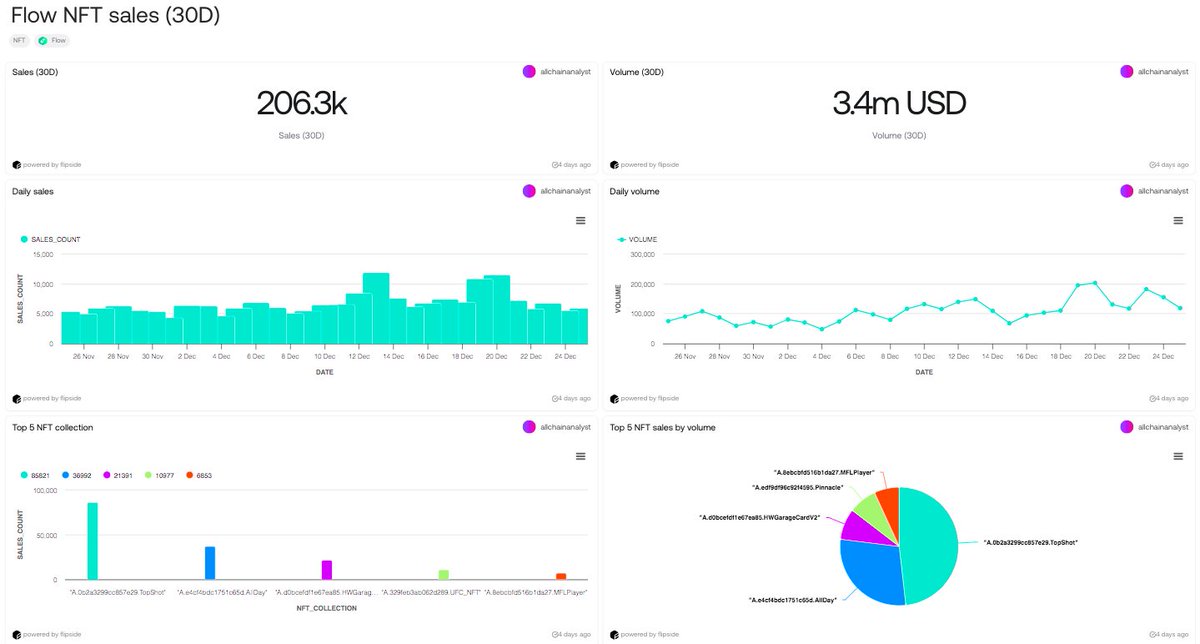Open the Daily sales chart hamburger menu
The width and height of the screenshot is (1200, 644).
point(580,221)
